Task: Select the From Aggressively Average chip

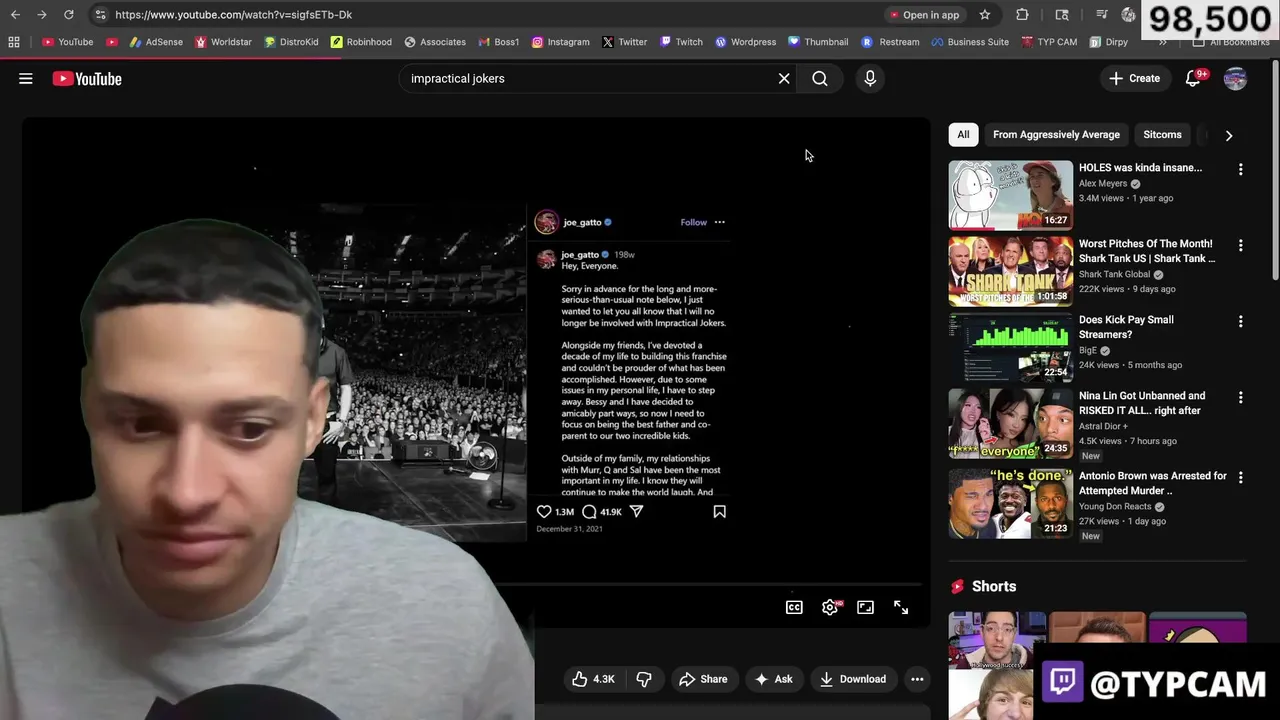Action: [1056, 134]
